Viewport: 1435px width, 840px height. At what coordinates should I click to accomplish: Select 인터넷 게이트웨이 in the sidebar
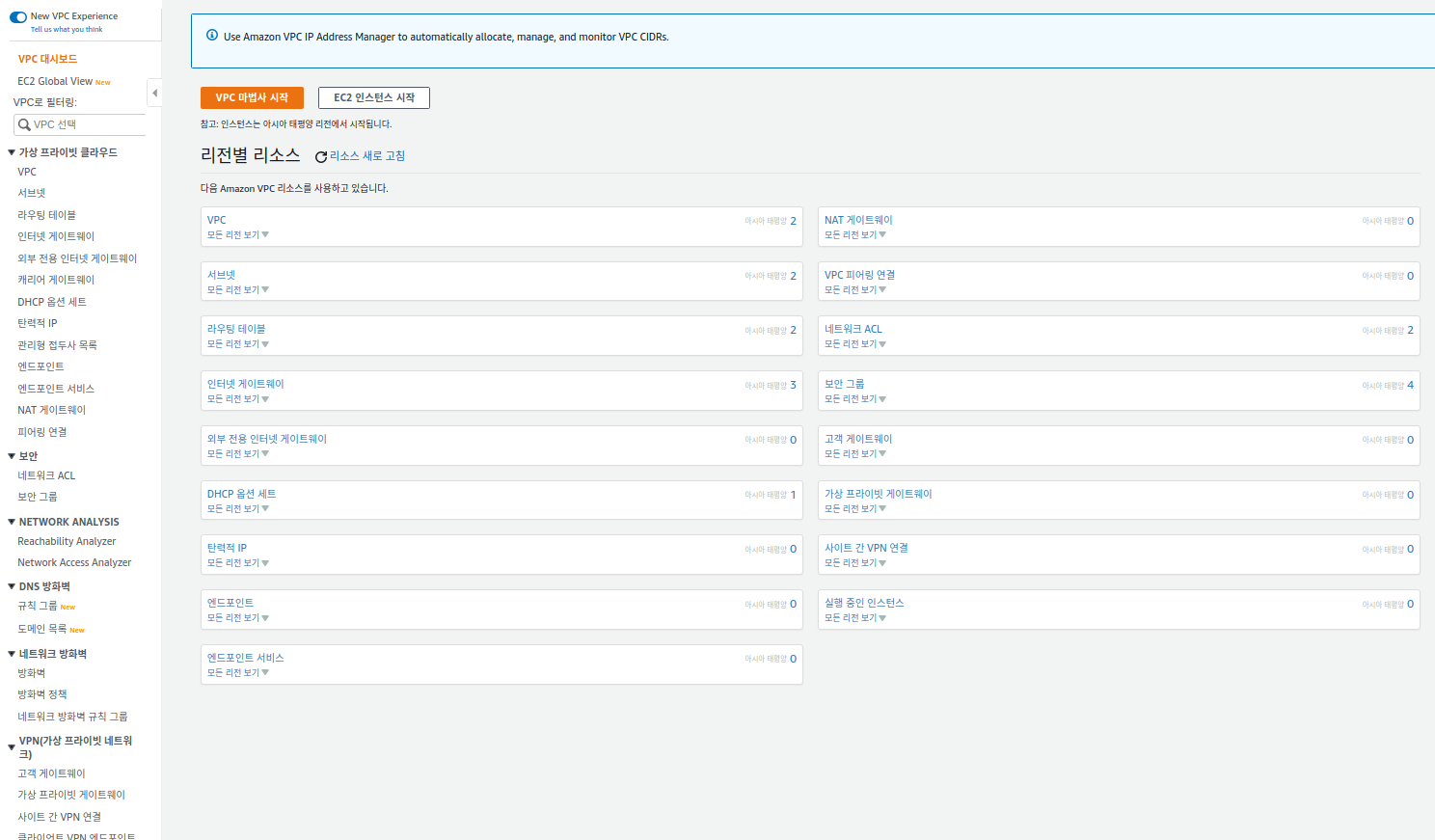[x=56, y=236]
